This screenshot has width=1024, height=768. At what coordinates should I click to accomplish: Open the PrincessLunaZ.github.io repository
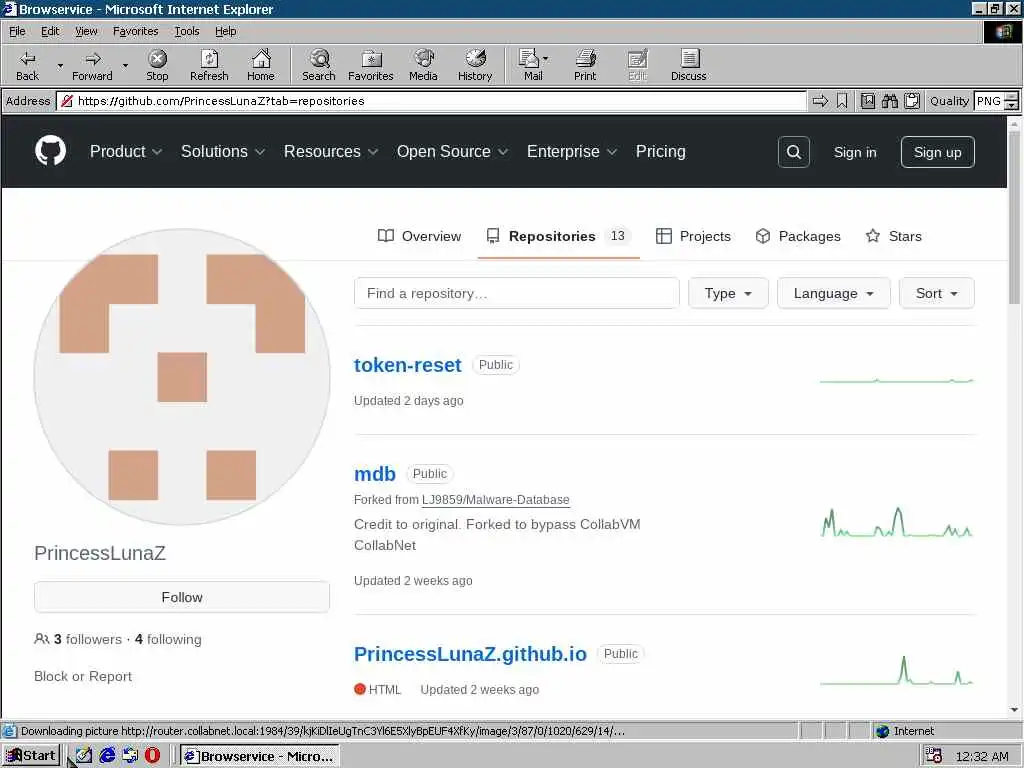470,654
